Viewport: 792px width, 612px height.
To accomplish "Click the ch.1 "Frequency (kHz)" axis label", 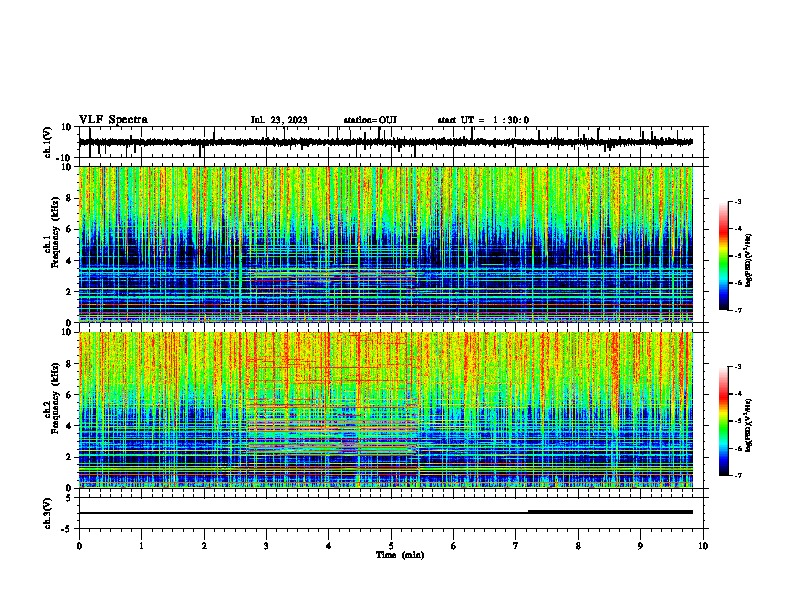I will point(55,233).
